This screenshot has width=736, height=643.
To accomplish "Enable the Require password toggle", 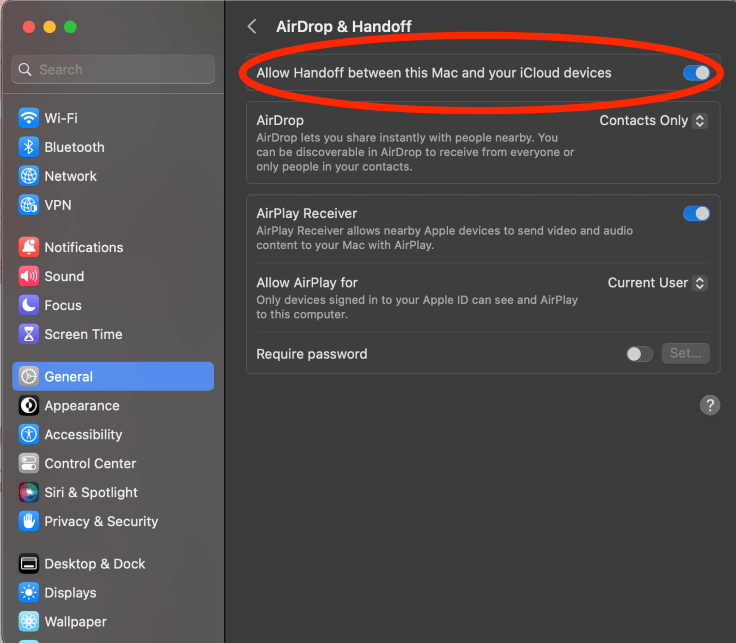I will 639,354.
